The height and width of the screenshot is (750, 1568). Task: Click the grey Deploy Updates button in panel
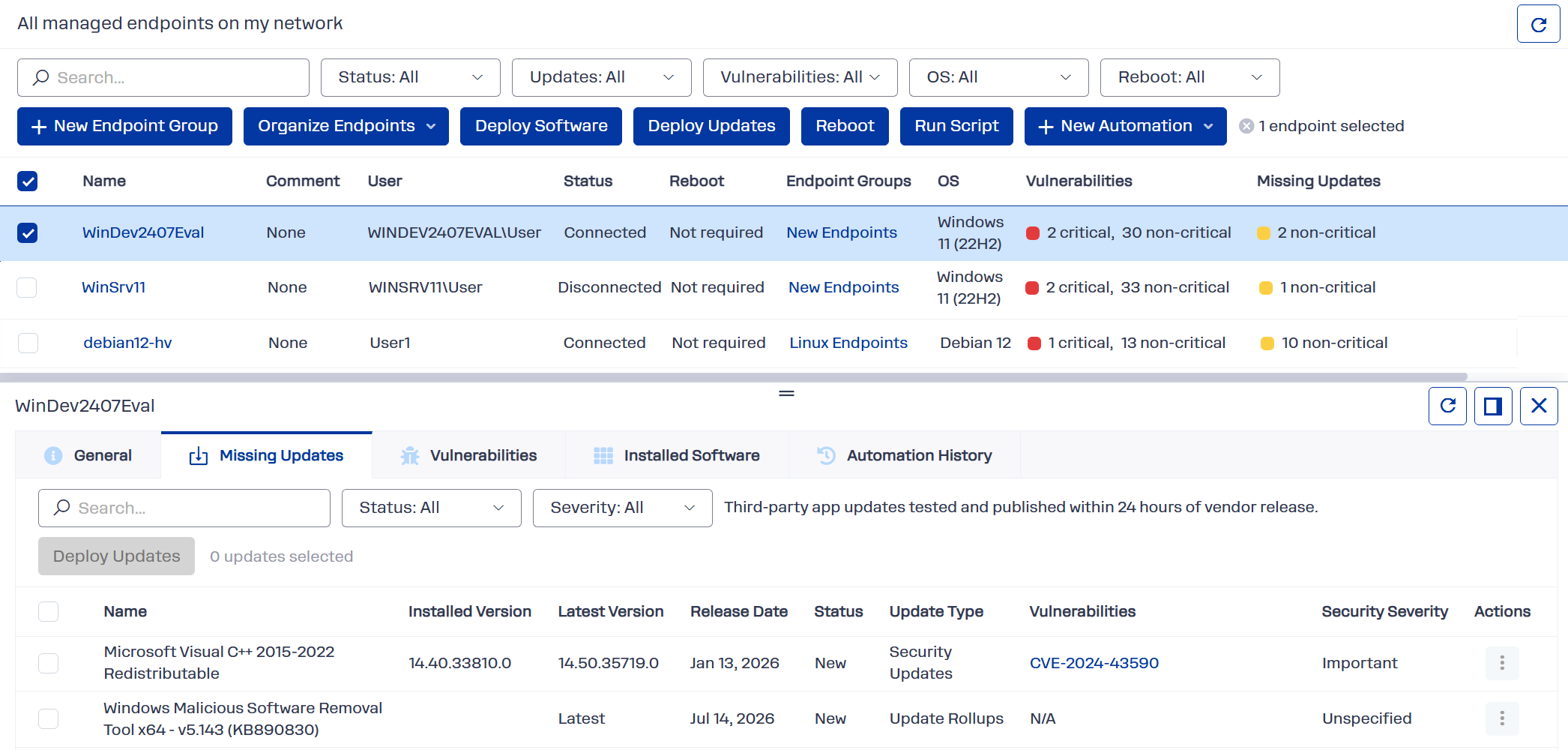pyautogui.click(x=116, y=556)
